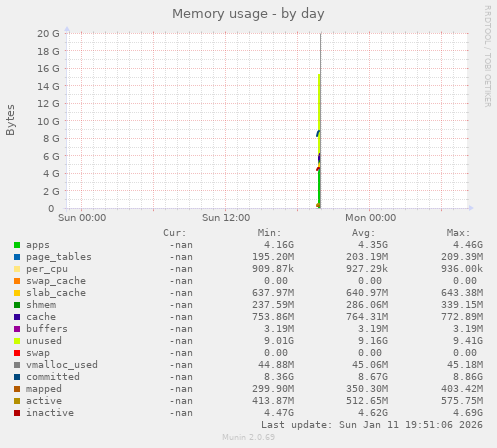Click the 'mapped' legend label
The height and width of the screenshot is (448, 497).
(44, 389)
